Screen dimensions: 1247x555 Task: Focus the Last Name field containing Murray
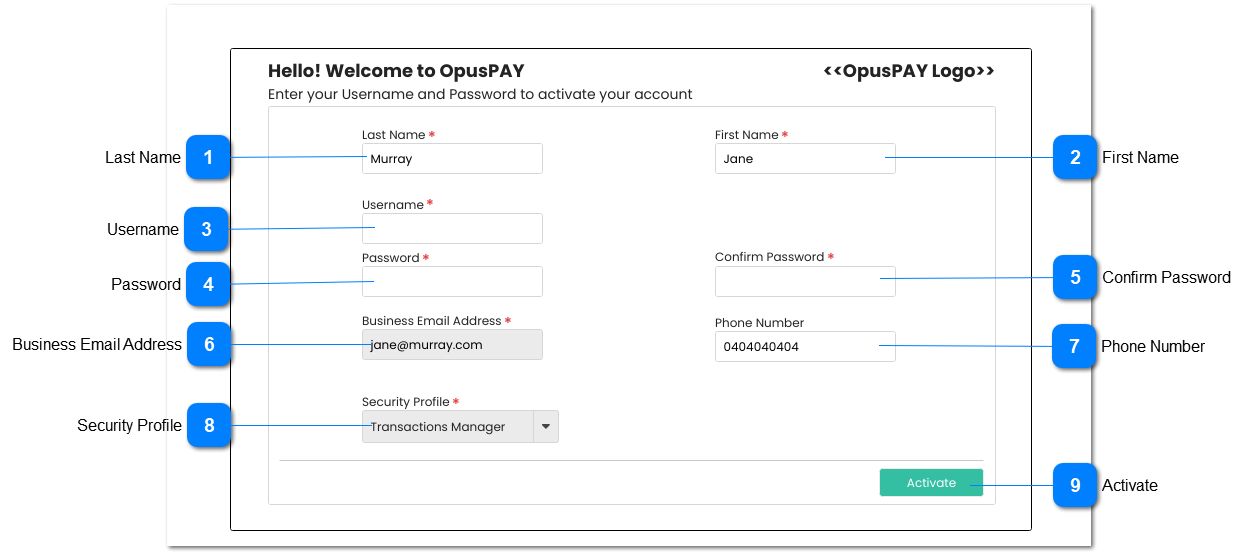coord(452,159)
